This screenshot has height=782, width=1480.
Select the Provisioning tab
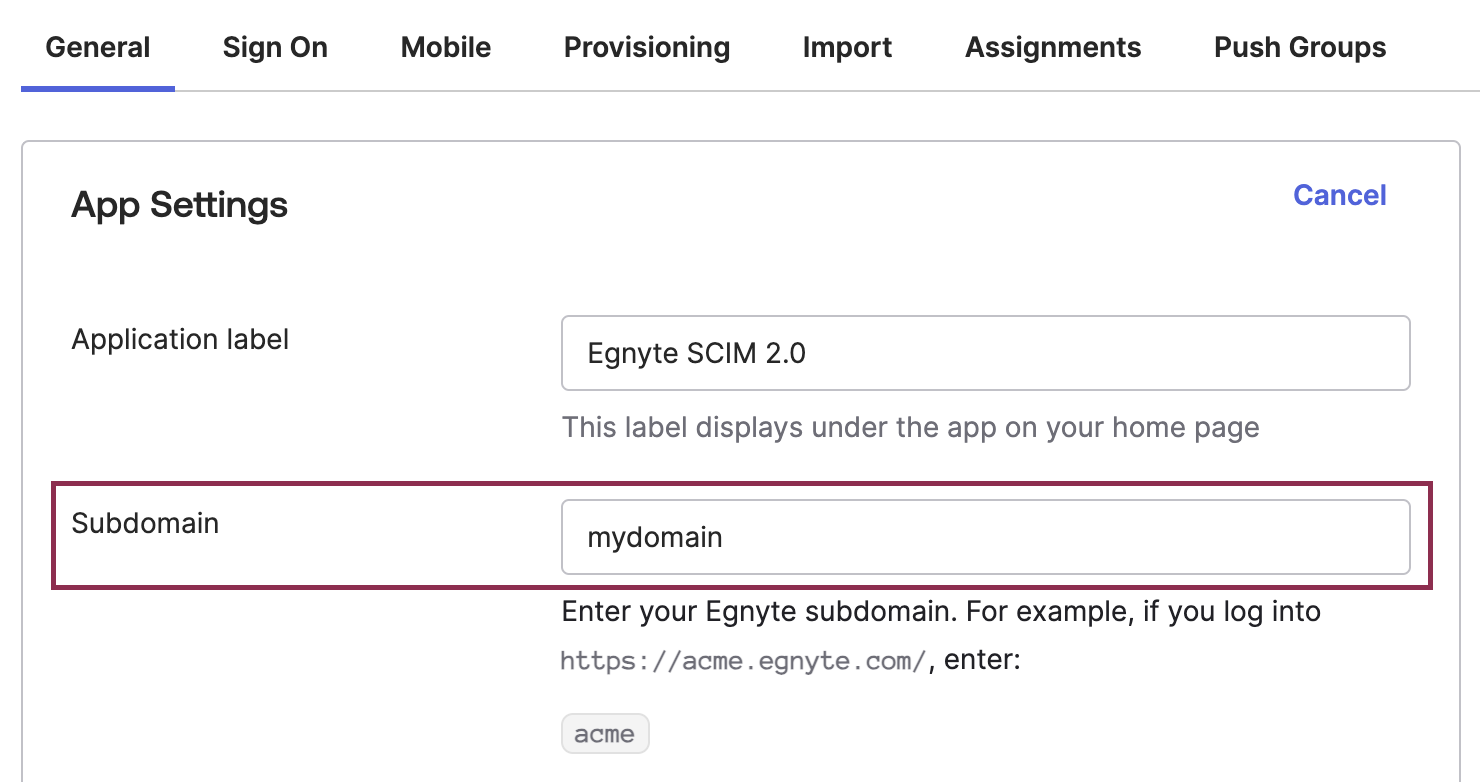[646, 47]
